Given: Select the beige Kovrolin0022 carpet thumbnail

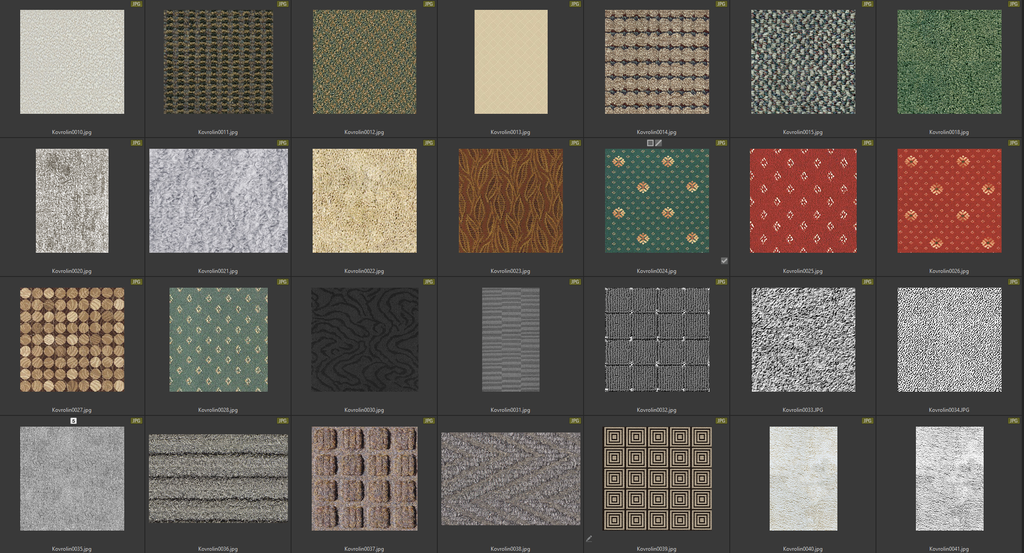Looking at the screenshot, I should [364, 200].
